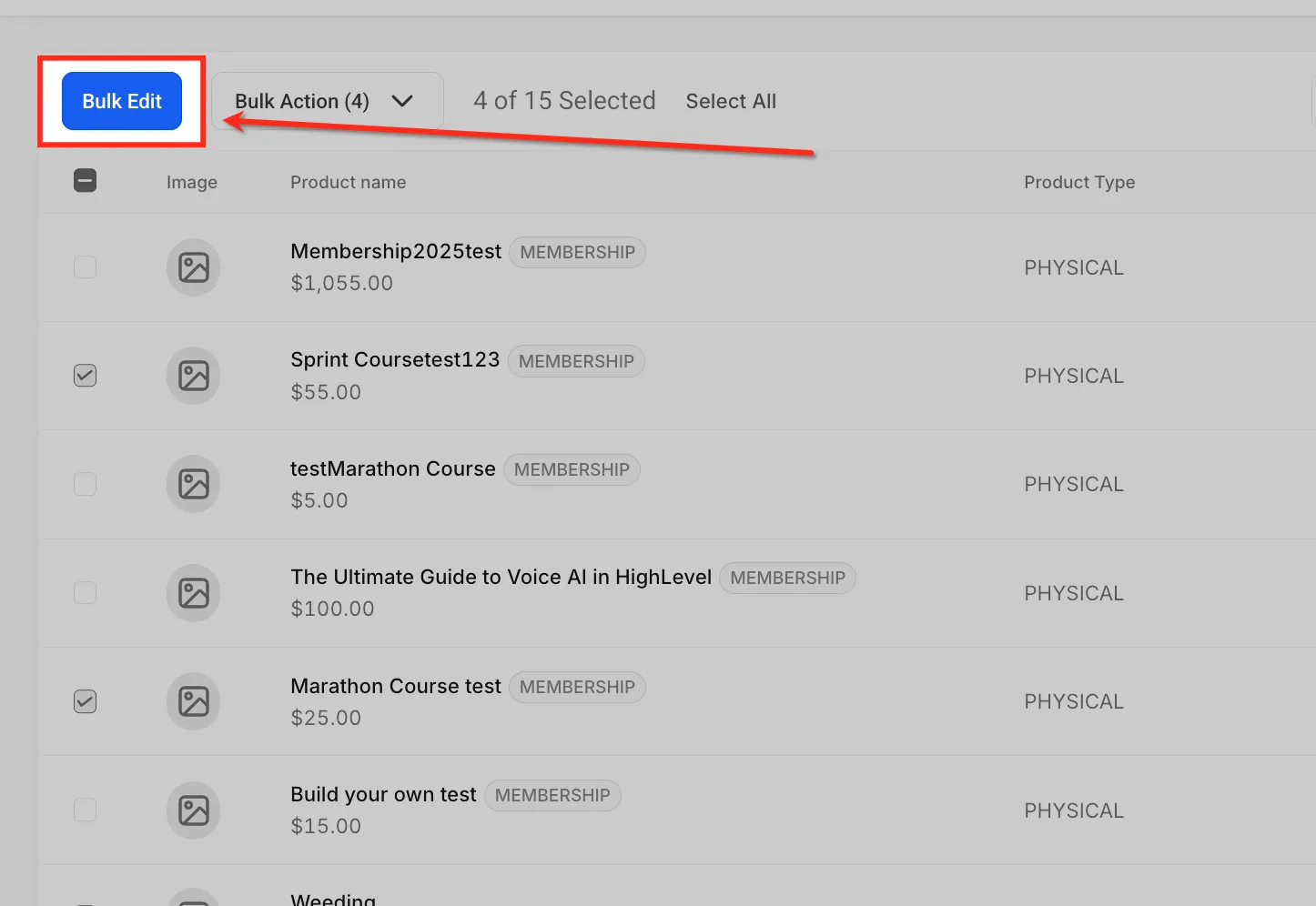Check the Build your own test checkbox
1316x906 pixels.
click(85, 810)
